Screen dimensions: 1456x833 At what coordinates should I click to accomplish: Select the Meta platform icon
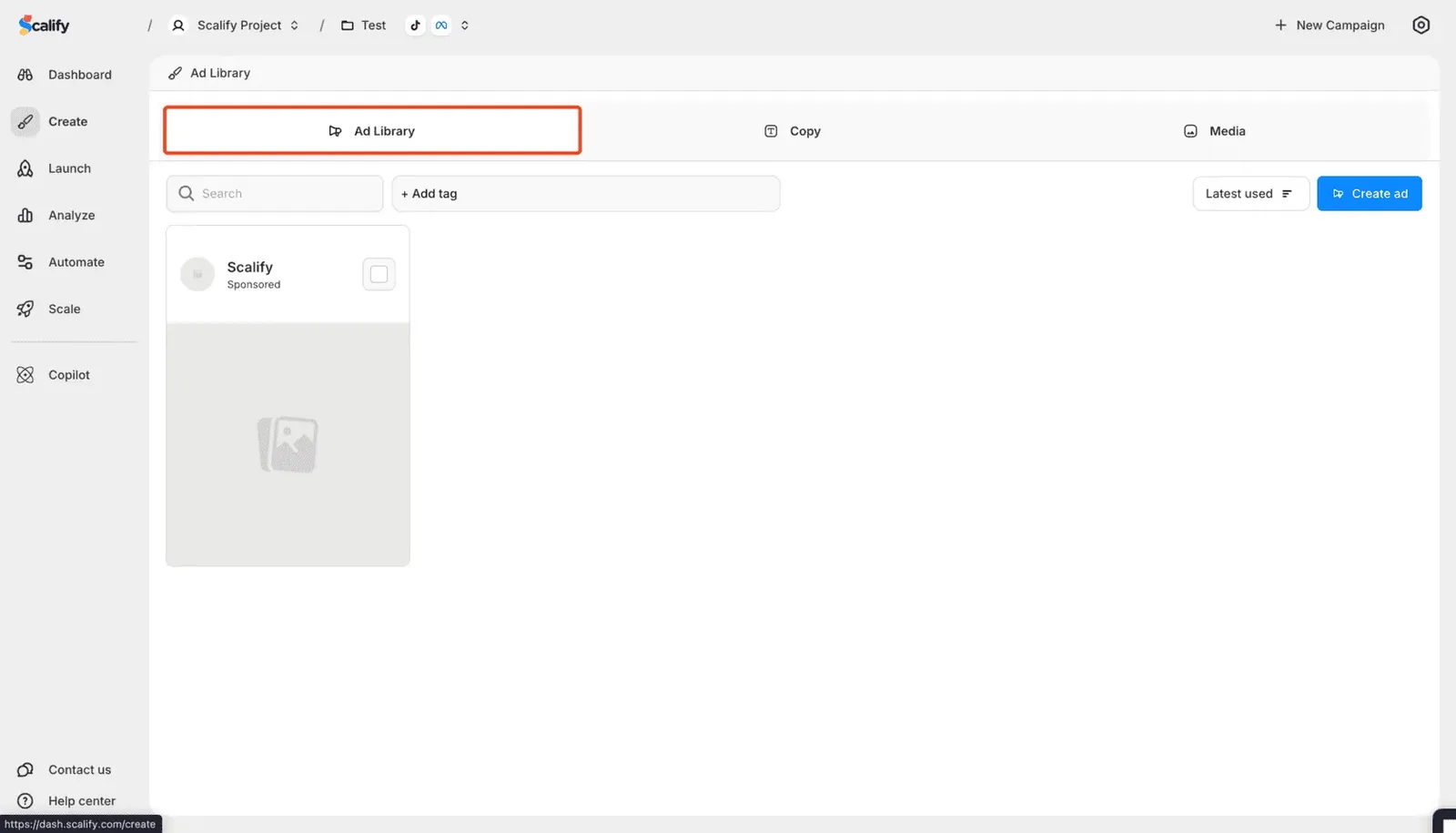click(x=440, y=25)
